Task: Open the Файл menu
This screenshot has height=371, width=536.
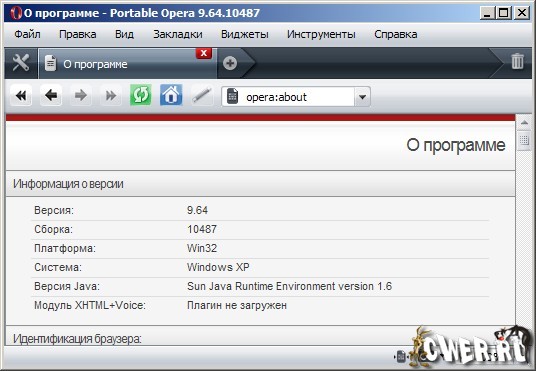Action: click(27, 34)
